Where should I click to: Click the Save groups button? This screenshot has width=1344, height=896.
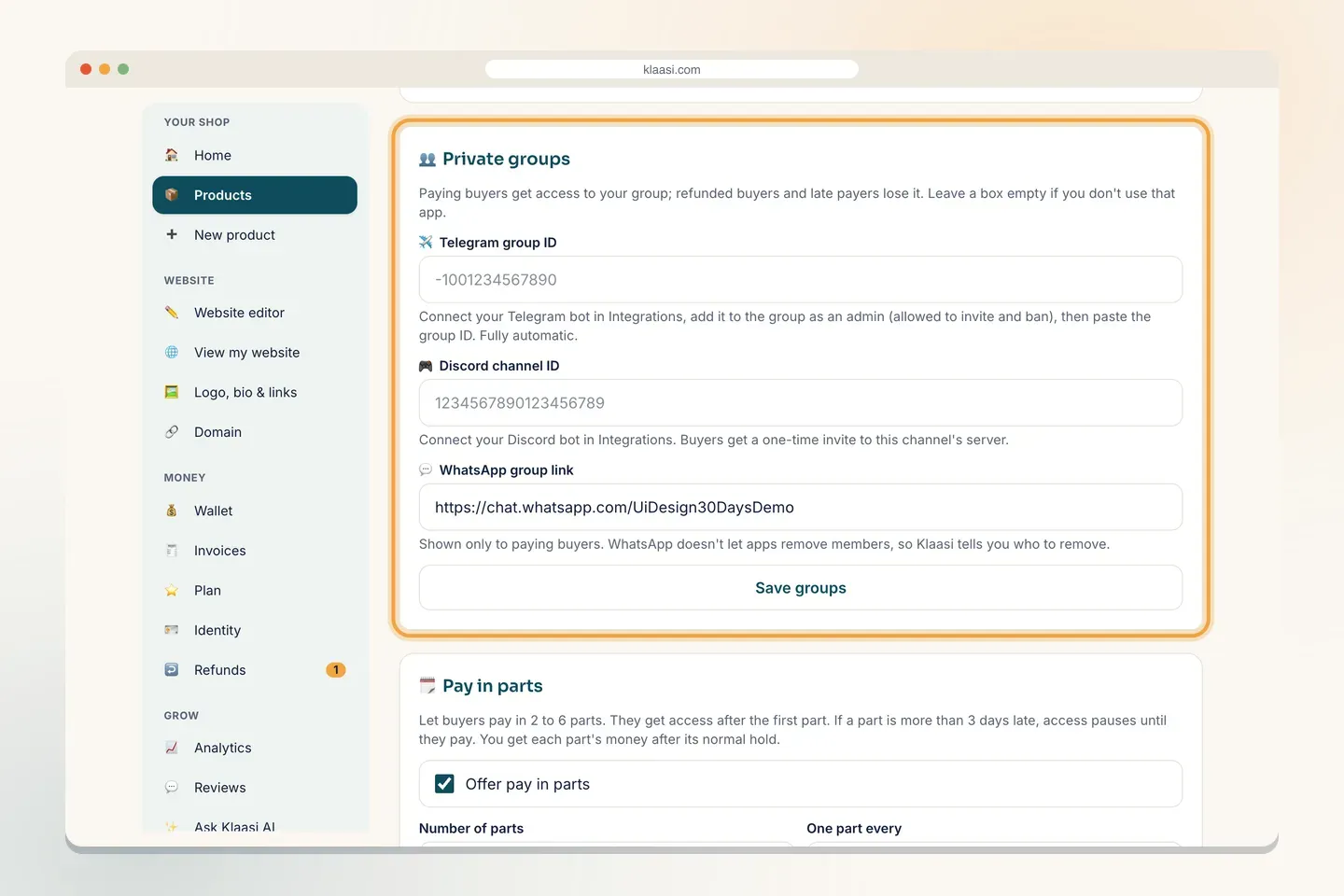click(801, 588)
